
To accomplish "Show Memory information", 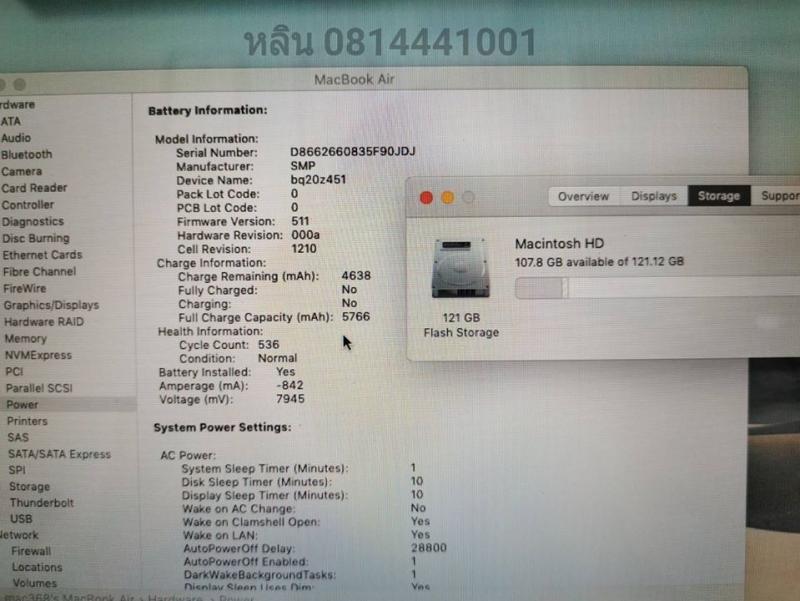I will [x=26, y=339].
